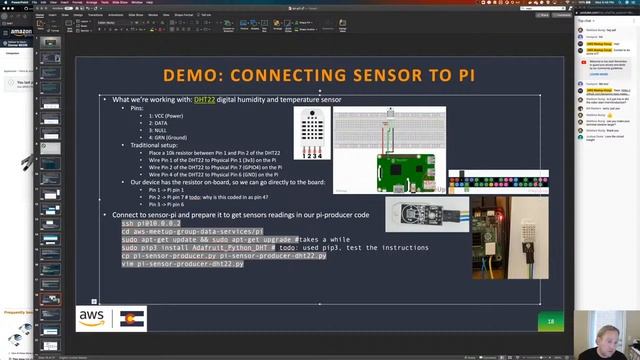
Task: Click the green slide number 18 box
Action: point(551,321)
